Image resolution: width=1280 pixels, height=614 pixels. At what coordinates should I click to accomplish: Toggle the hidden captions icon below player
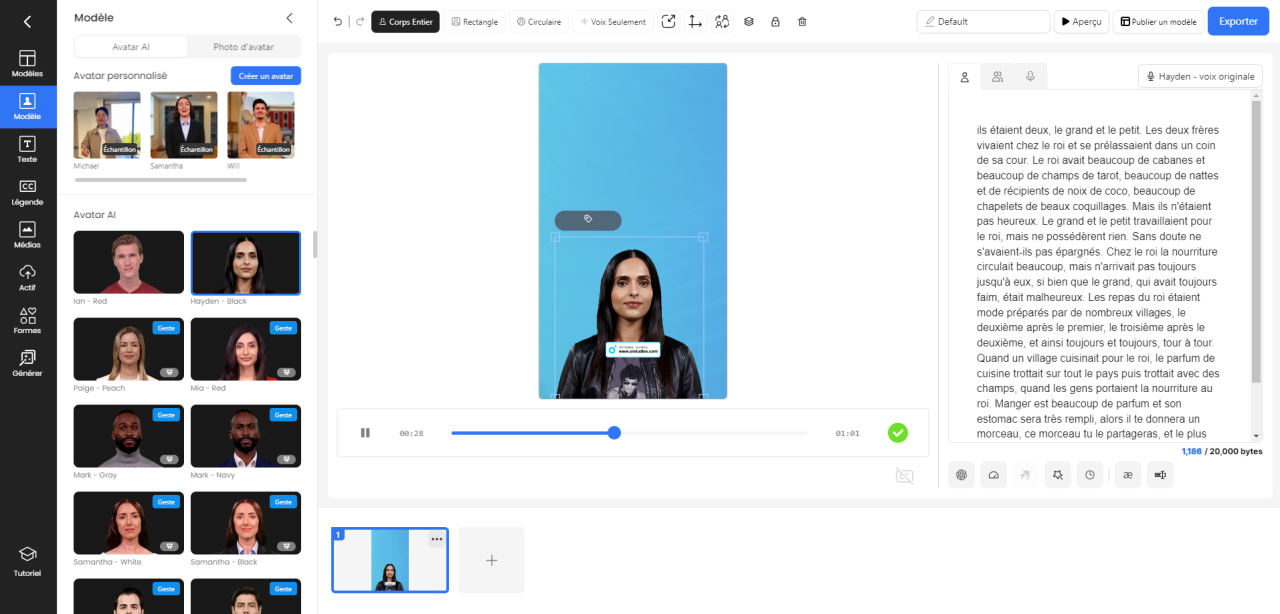905,476
